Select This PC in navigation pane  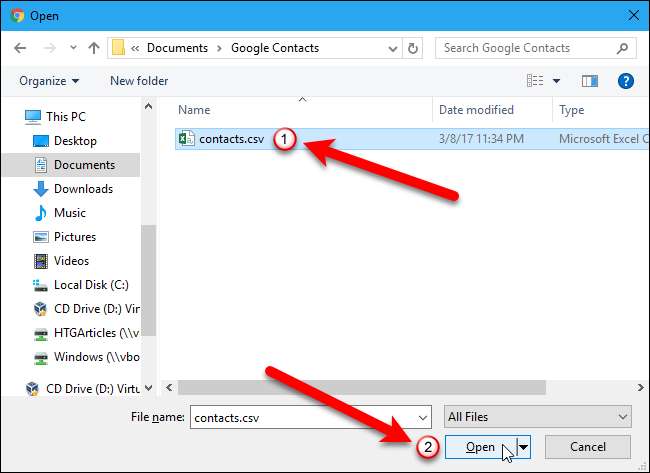coord(66,117)
